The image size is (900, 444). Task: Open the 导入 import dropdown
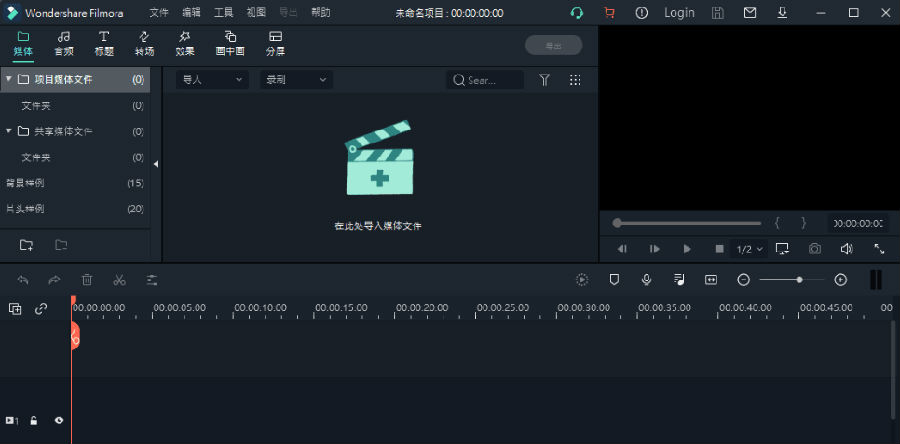212,80
